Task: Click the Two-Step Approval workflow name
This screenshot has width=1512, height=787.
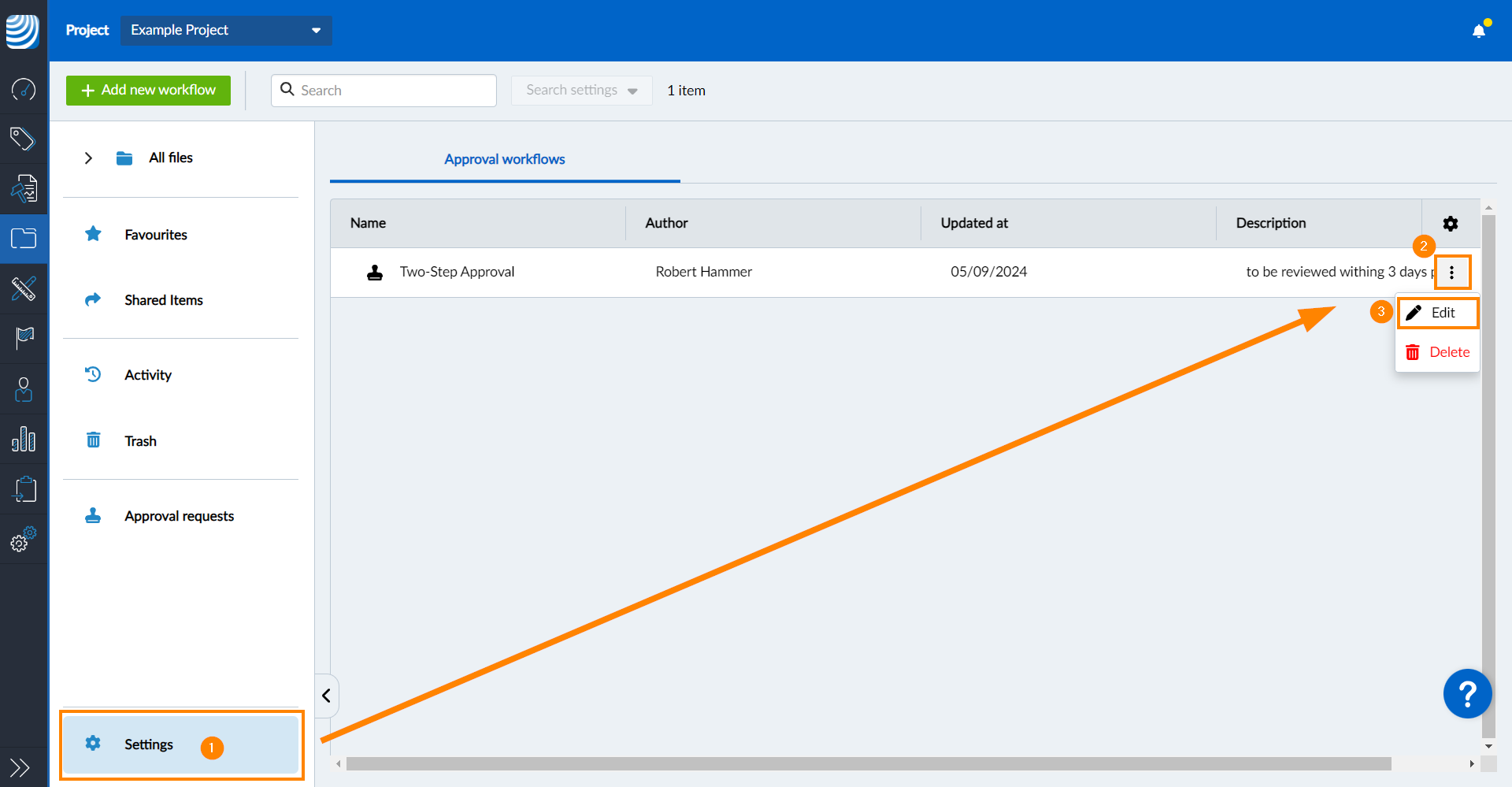Action: [x=457, y=272]
